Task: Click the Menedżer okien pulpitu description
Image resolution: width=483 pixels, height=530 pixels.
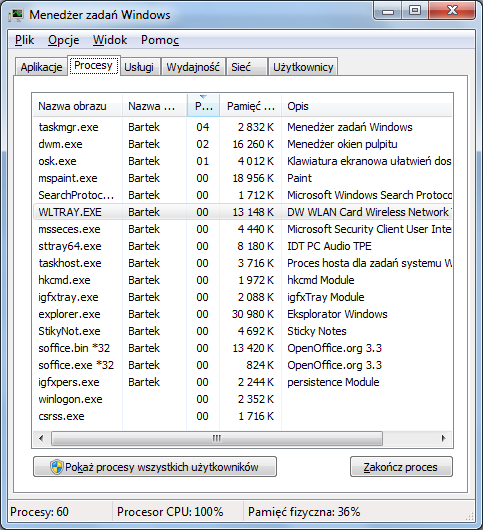Action: click(342, 144)
